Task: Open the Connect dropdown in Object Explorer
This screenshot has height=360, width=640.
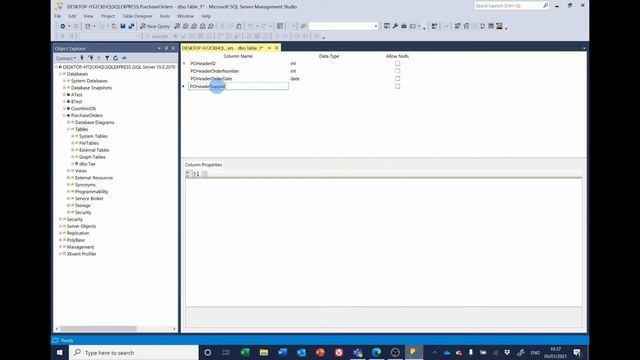Action: pos(66,58)
